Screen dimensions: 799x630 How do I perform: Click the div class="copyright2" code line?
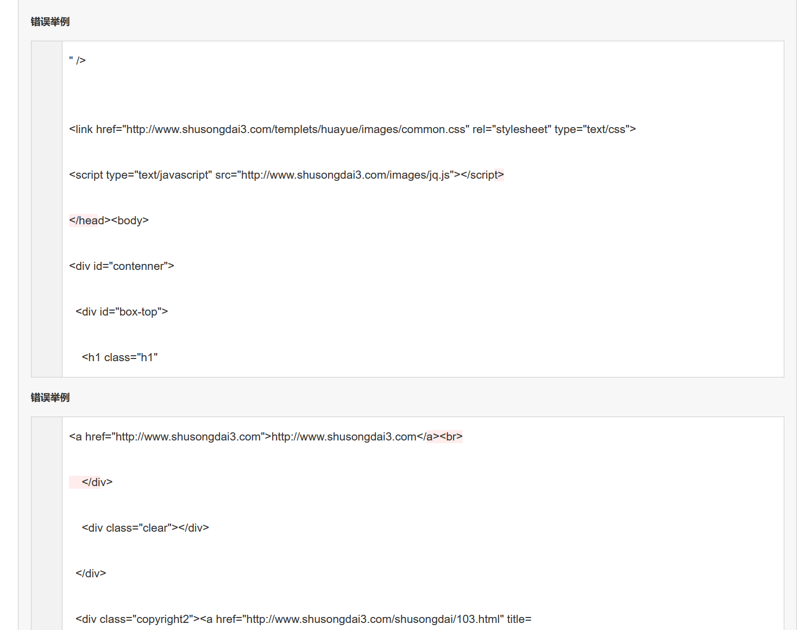coord(303,619)
